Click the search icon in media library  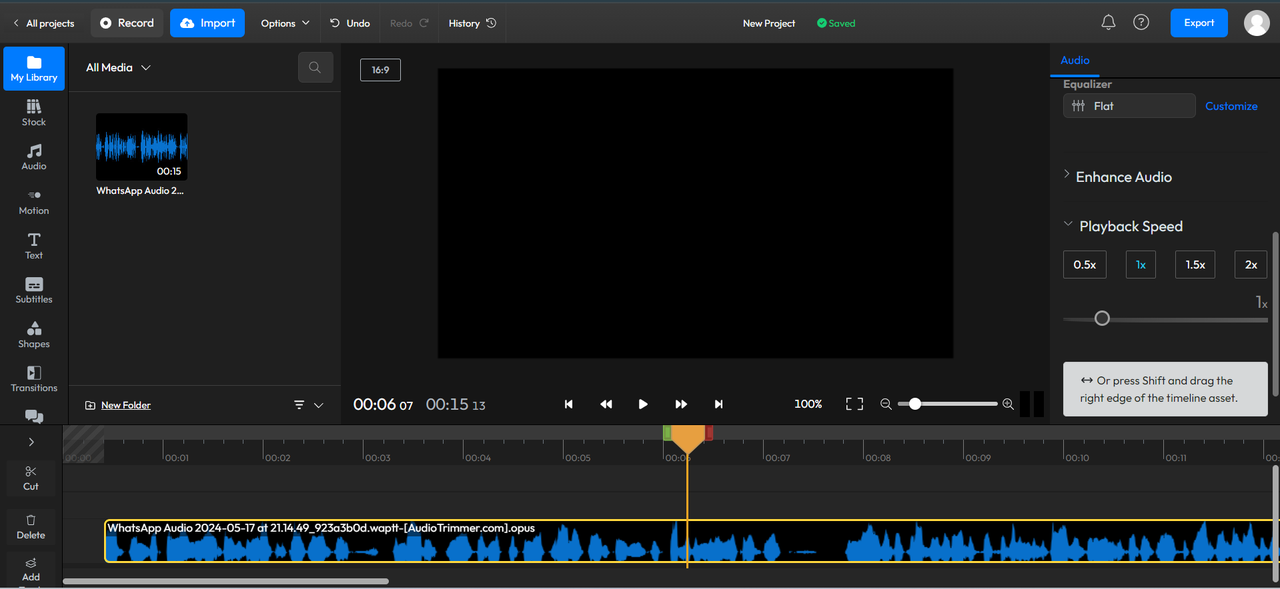(x=315, y=67)
